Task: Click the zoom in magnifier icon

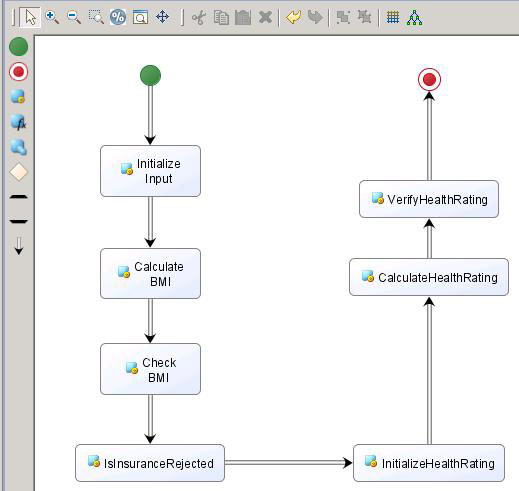Action: tap(52, 17)
